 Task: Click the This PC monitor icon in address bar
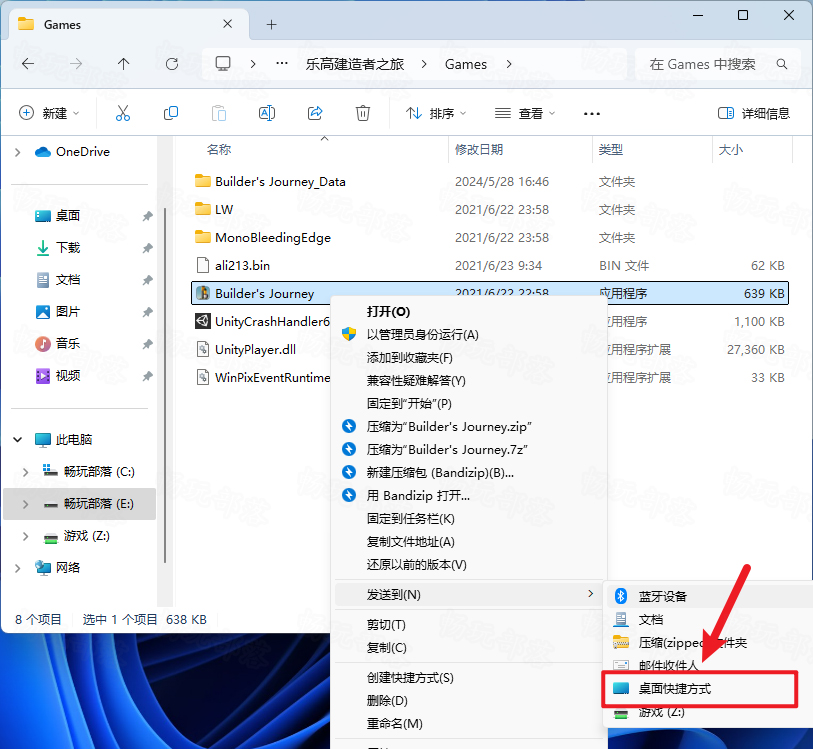(x=223, y=64)
